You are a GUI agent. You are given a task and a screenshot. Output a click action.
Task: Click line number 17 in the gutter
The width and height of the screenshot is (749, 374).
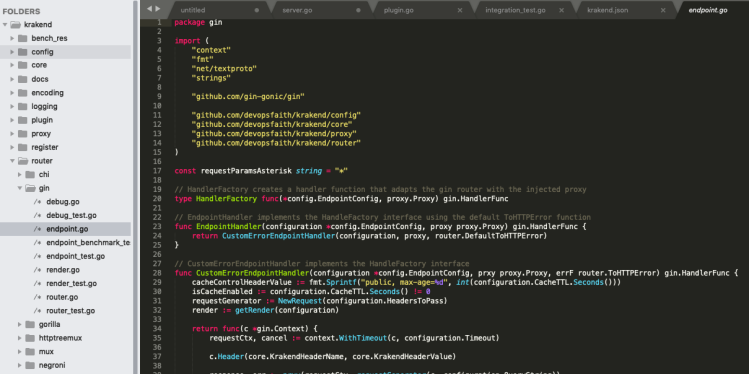pyautogui.click(x=157, y=171)
